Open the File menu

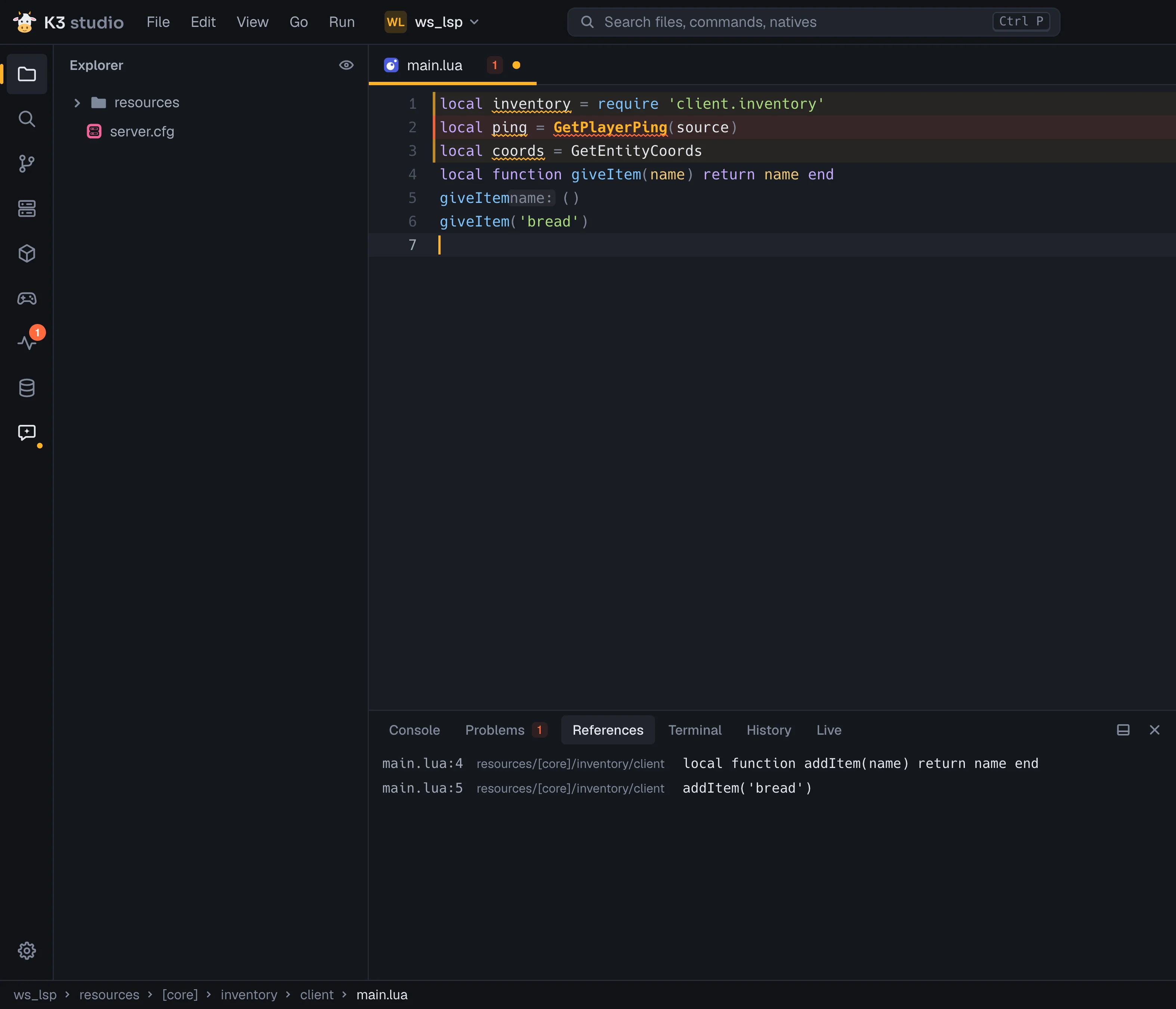158,22
